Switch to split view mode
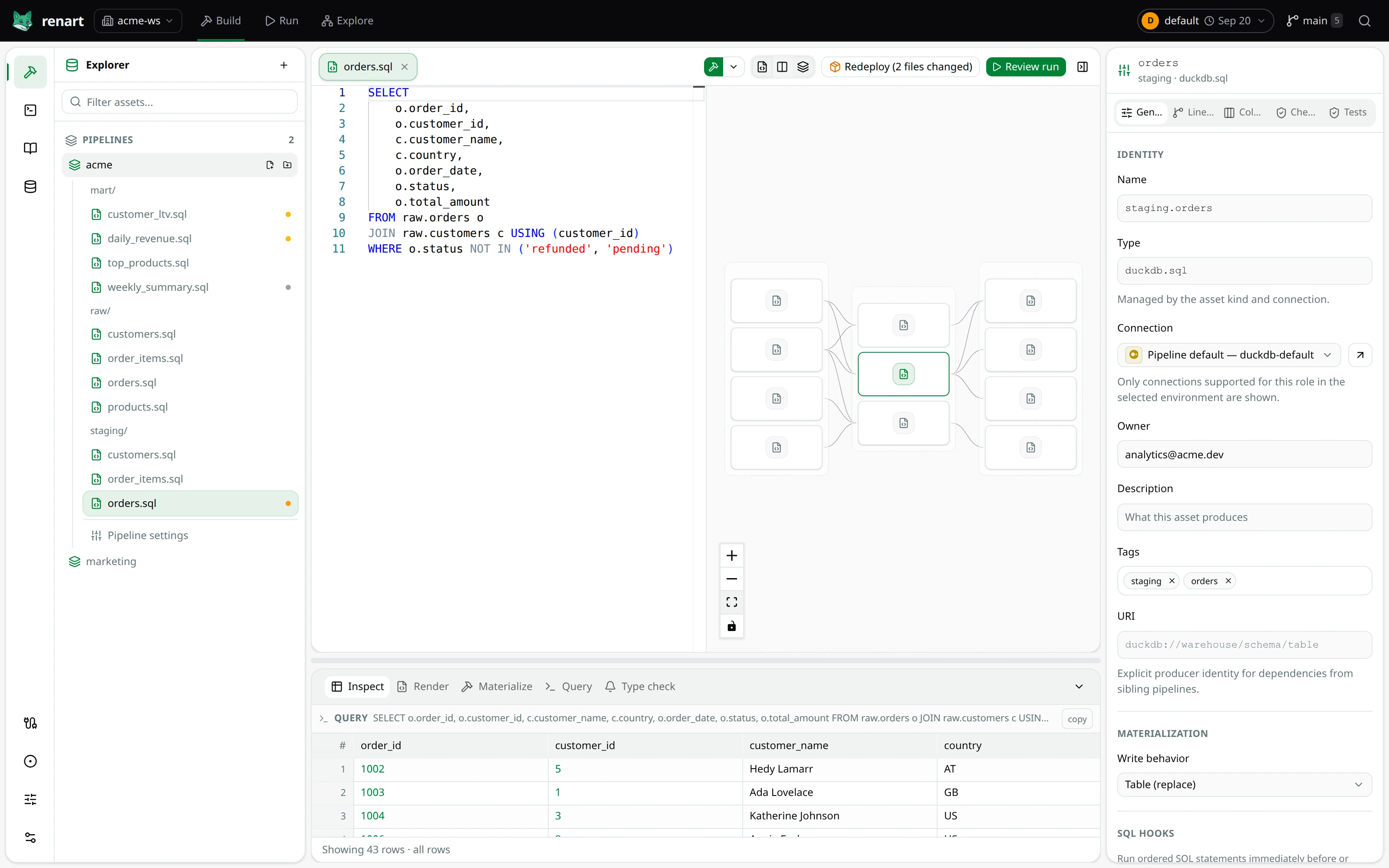Image resolution: width=1389 pixels, height=868 pixels. coord(782,66)
